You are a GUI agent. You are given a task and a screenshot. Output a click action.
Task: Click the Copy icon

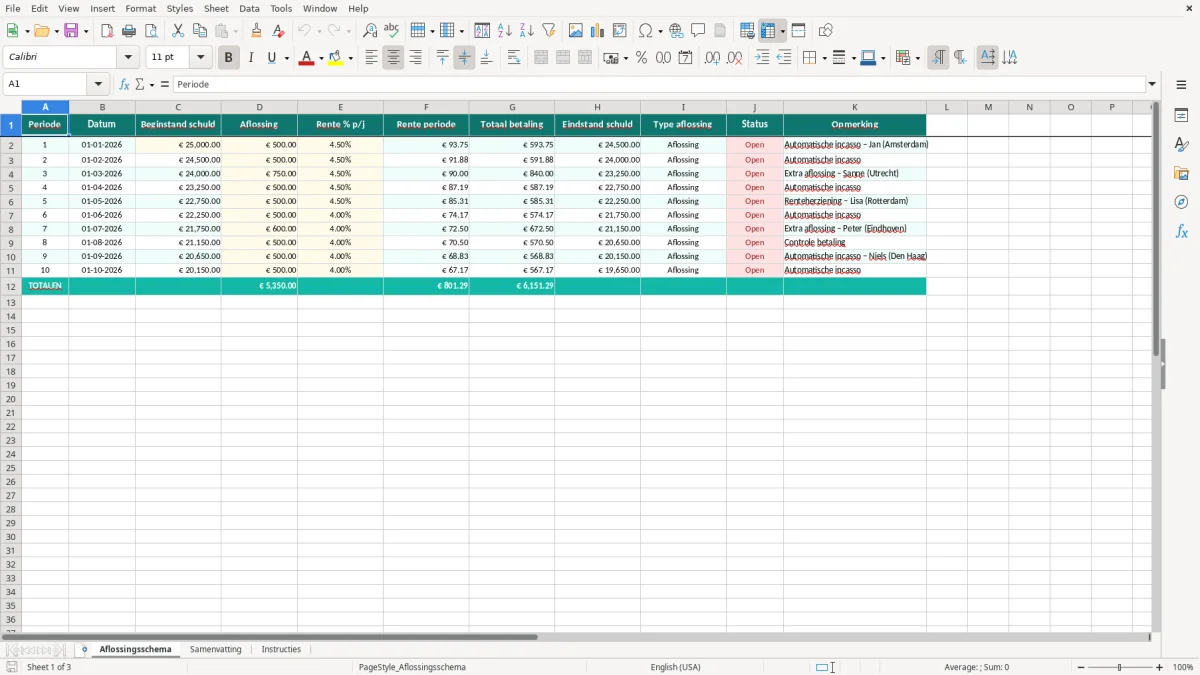(200, 31)
